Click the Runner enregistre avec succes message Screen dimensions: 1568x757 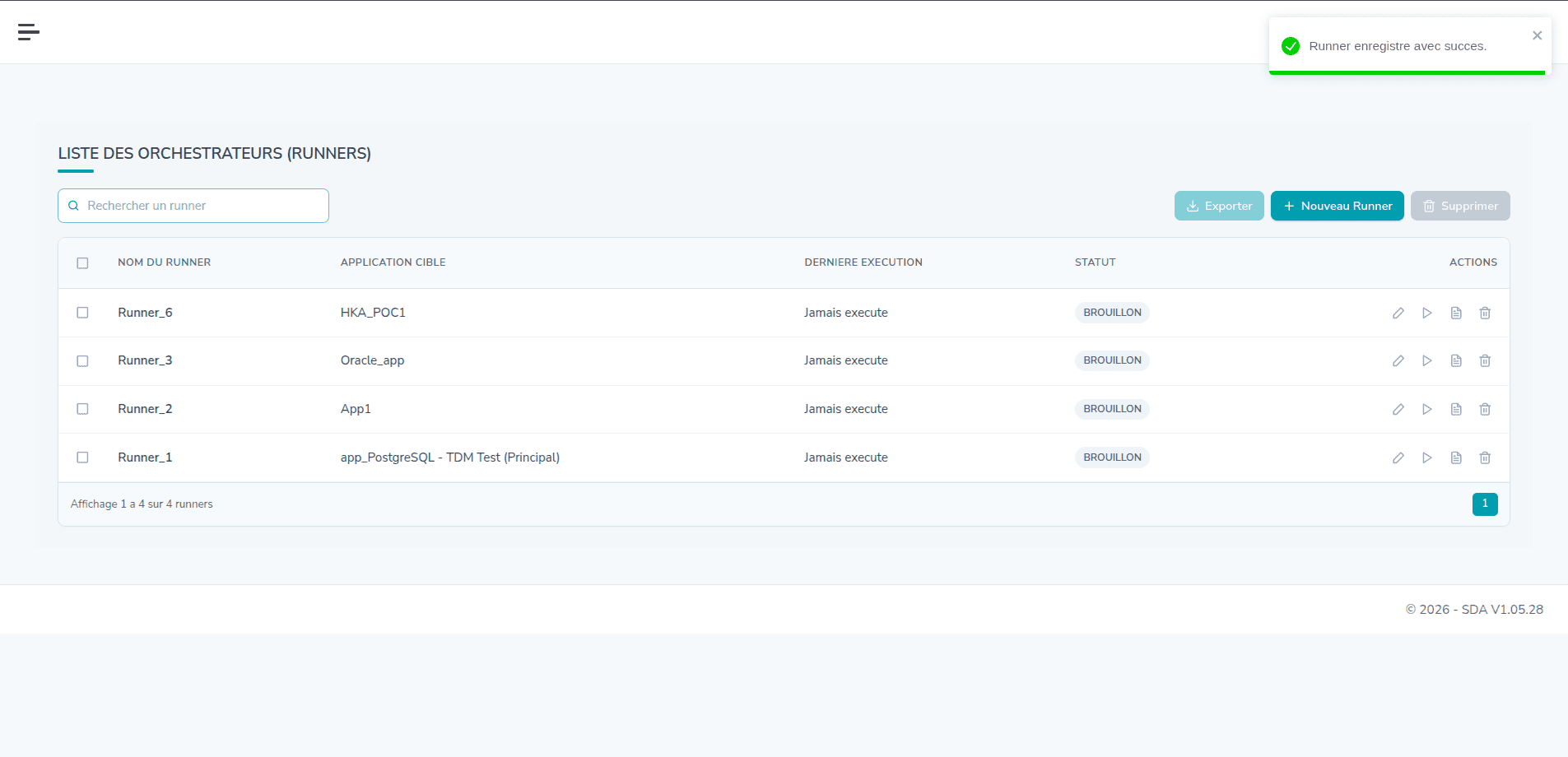(x=1398, y=46)
